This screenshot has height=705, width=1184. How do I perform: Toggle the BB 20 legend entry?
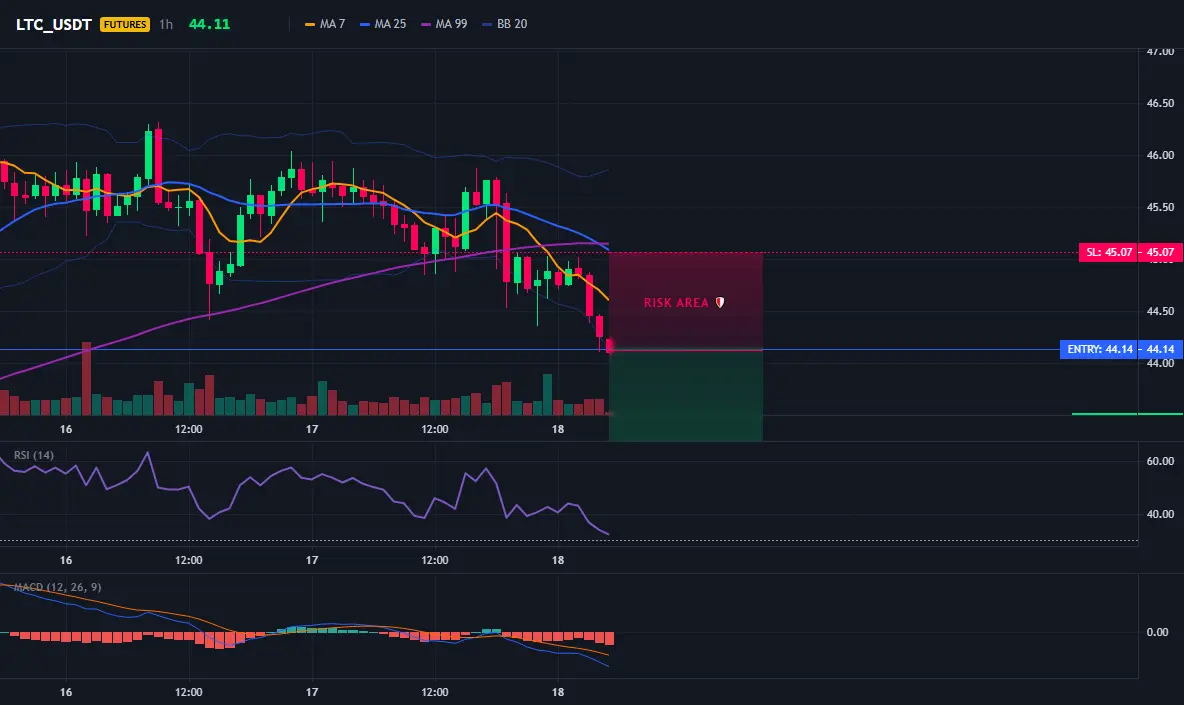504,24
